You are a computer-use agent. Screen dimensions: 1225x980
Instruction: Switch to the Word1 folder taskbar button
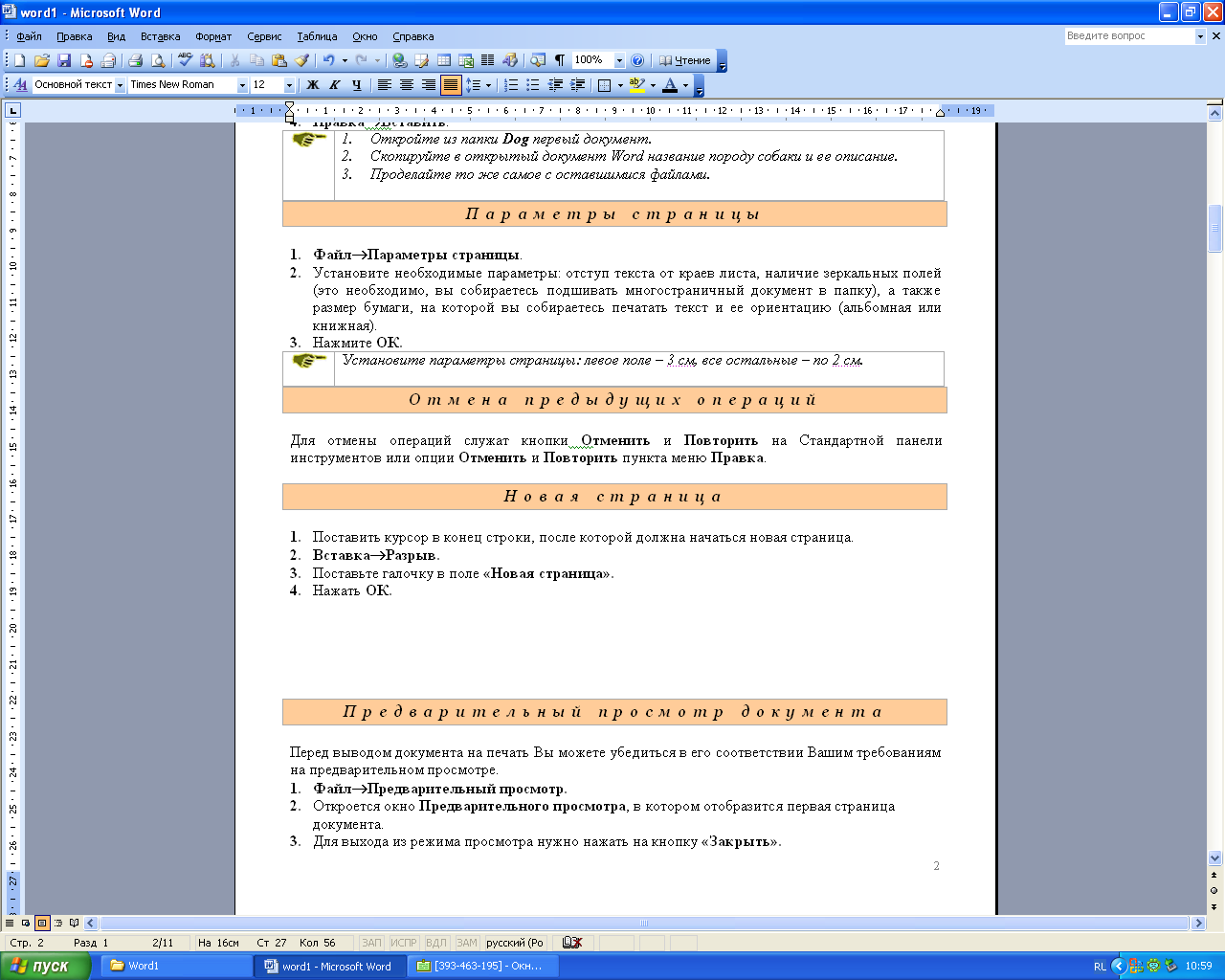pyautogui.click(x=177, y=966)
